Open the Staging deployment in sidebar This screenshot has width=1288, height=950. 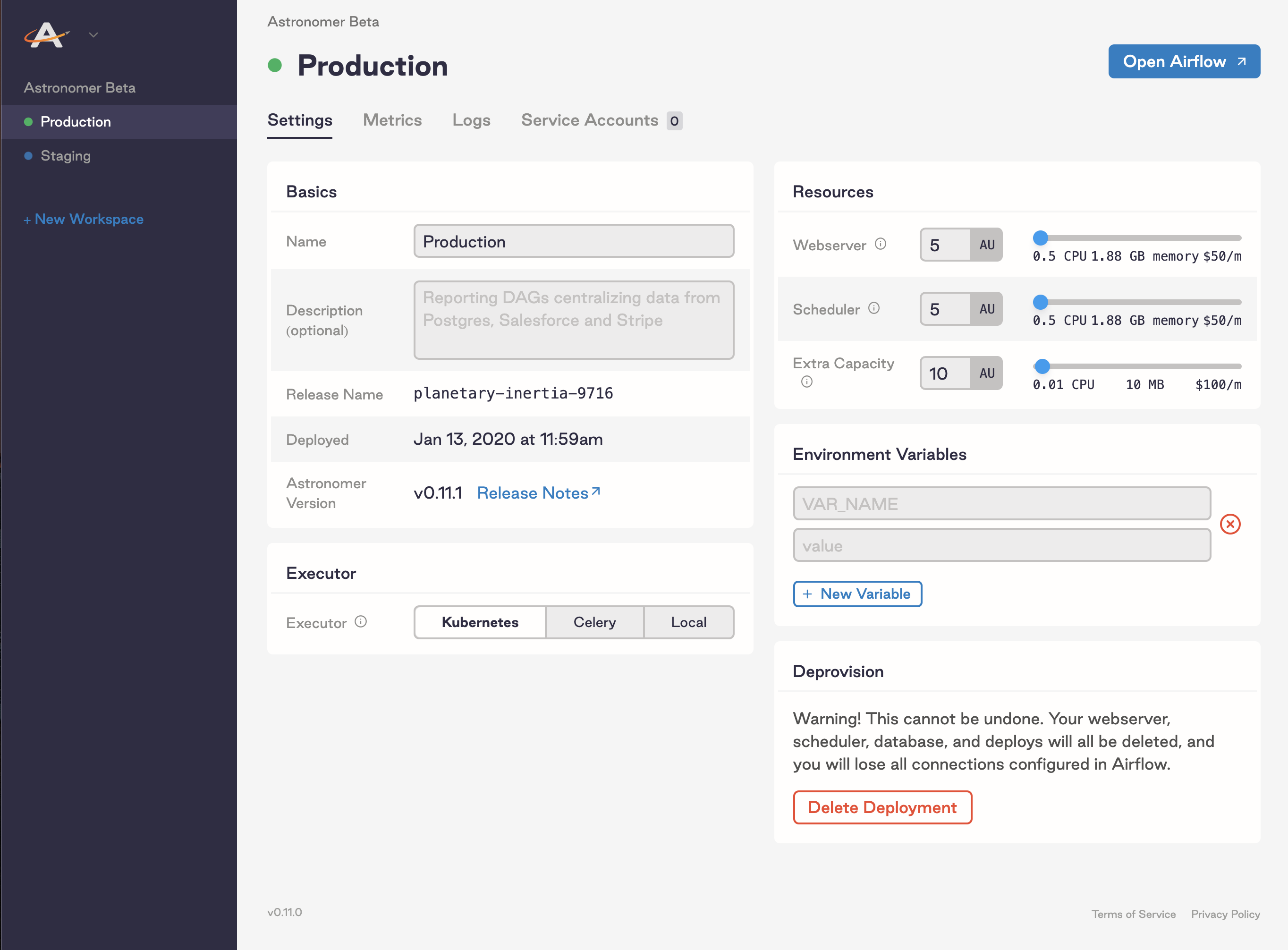pos(66,156)
